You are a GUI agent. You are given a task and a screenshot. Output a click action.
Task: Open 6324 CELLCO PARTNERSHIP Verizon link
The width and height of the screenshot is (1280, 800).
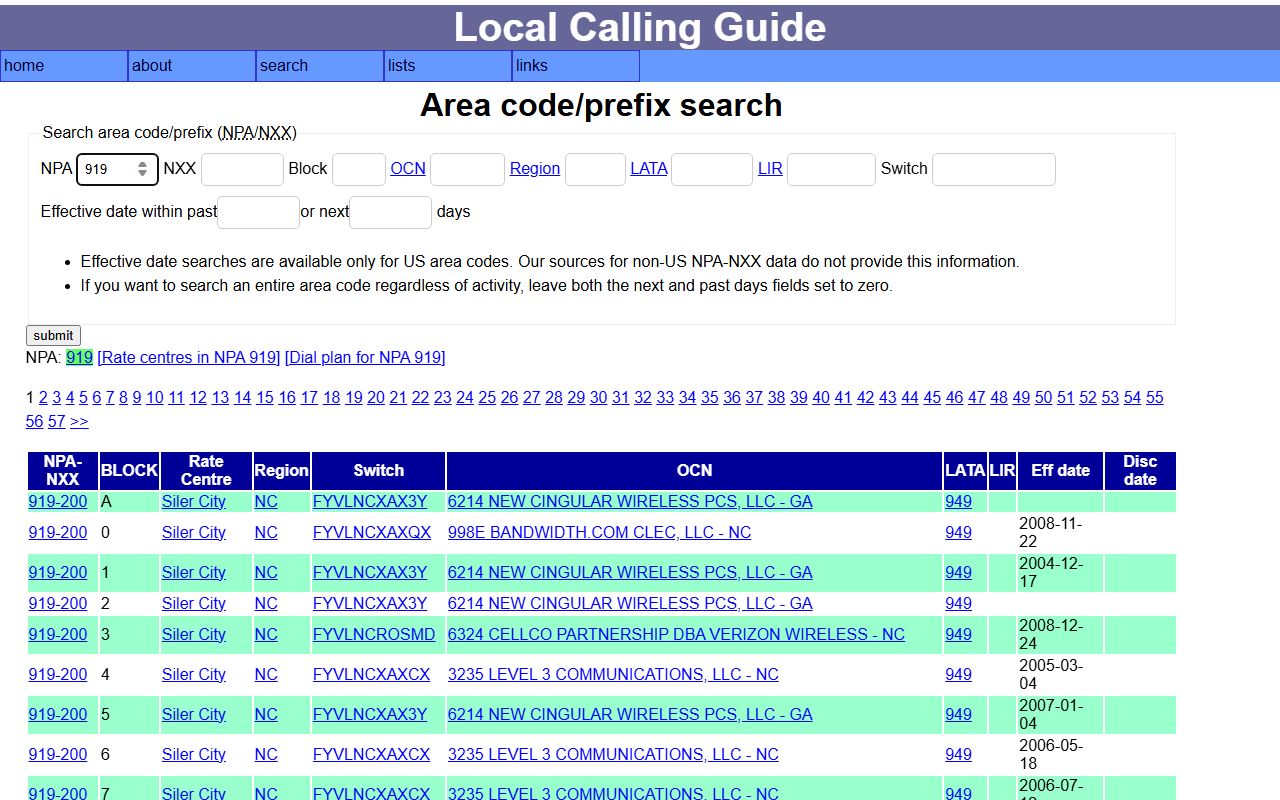coord(676,635)
